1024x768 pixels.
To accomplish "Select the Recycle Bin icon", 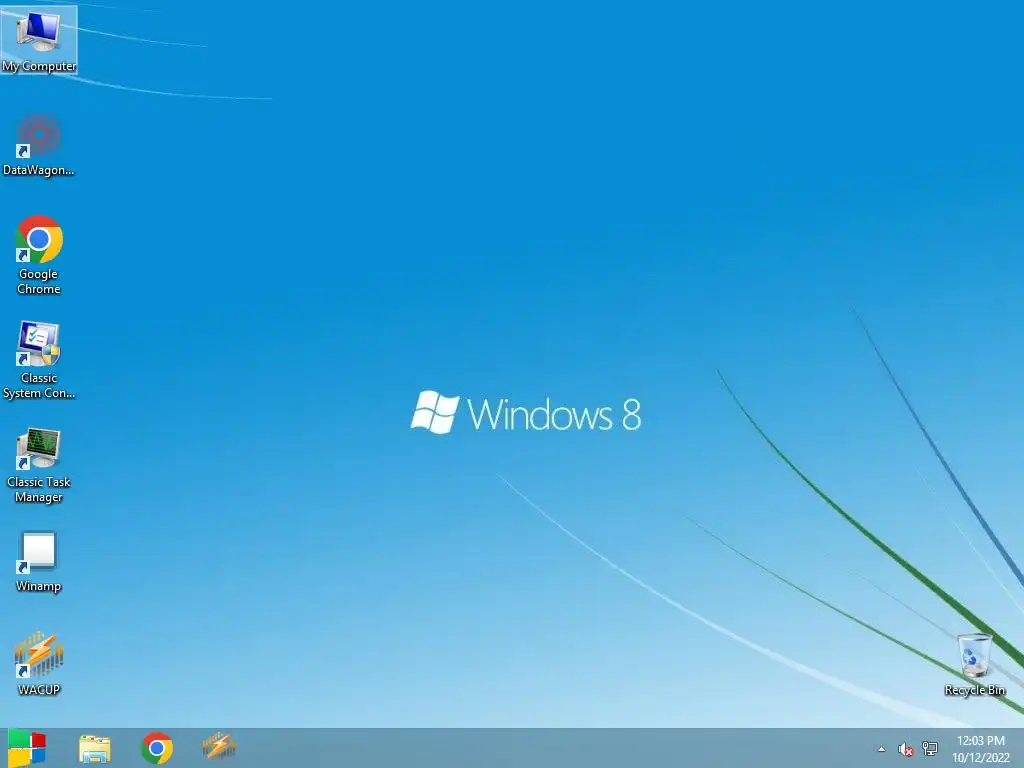I will 974,664.
